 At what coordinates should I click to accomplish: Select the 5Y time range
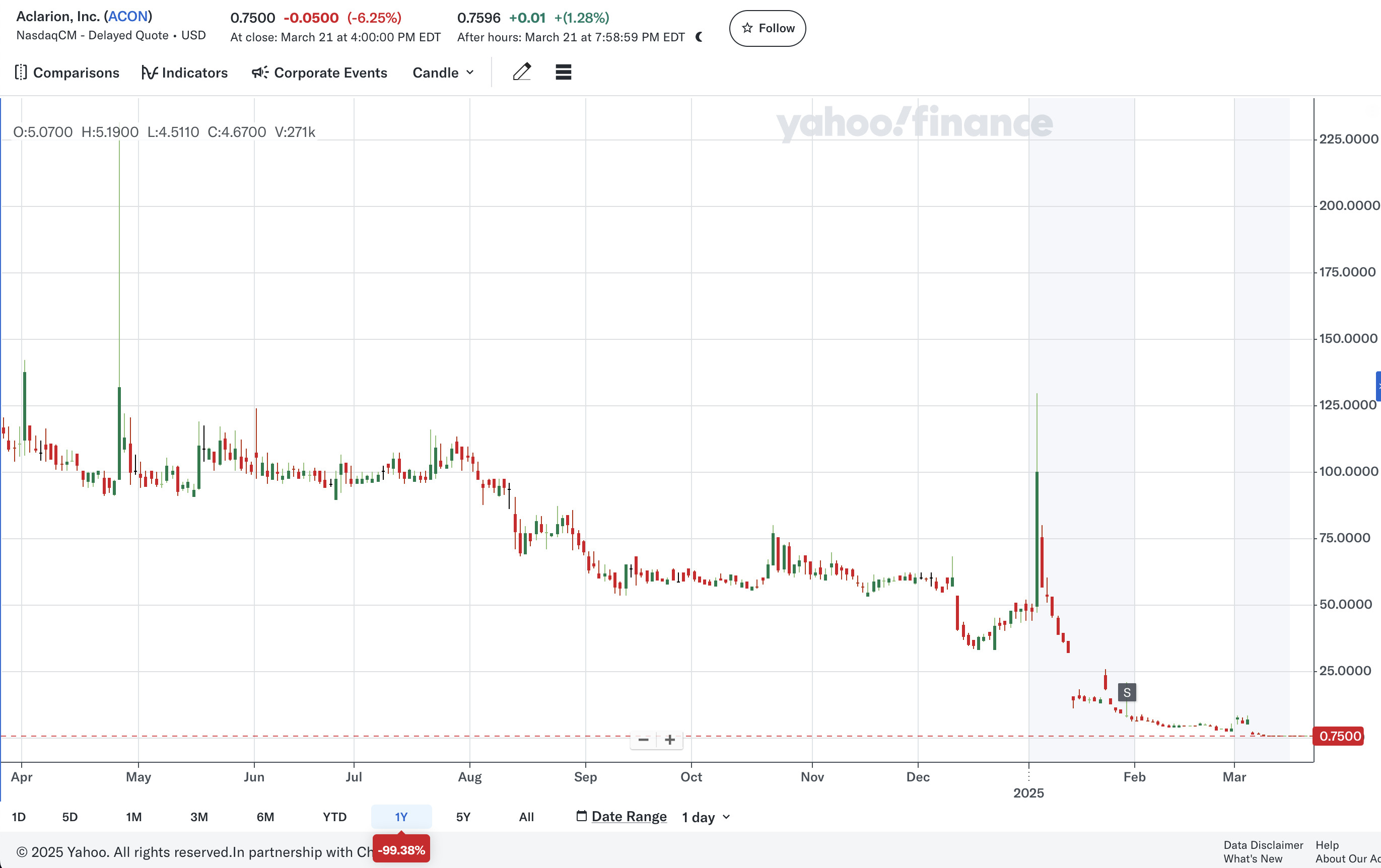point(463,817)
